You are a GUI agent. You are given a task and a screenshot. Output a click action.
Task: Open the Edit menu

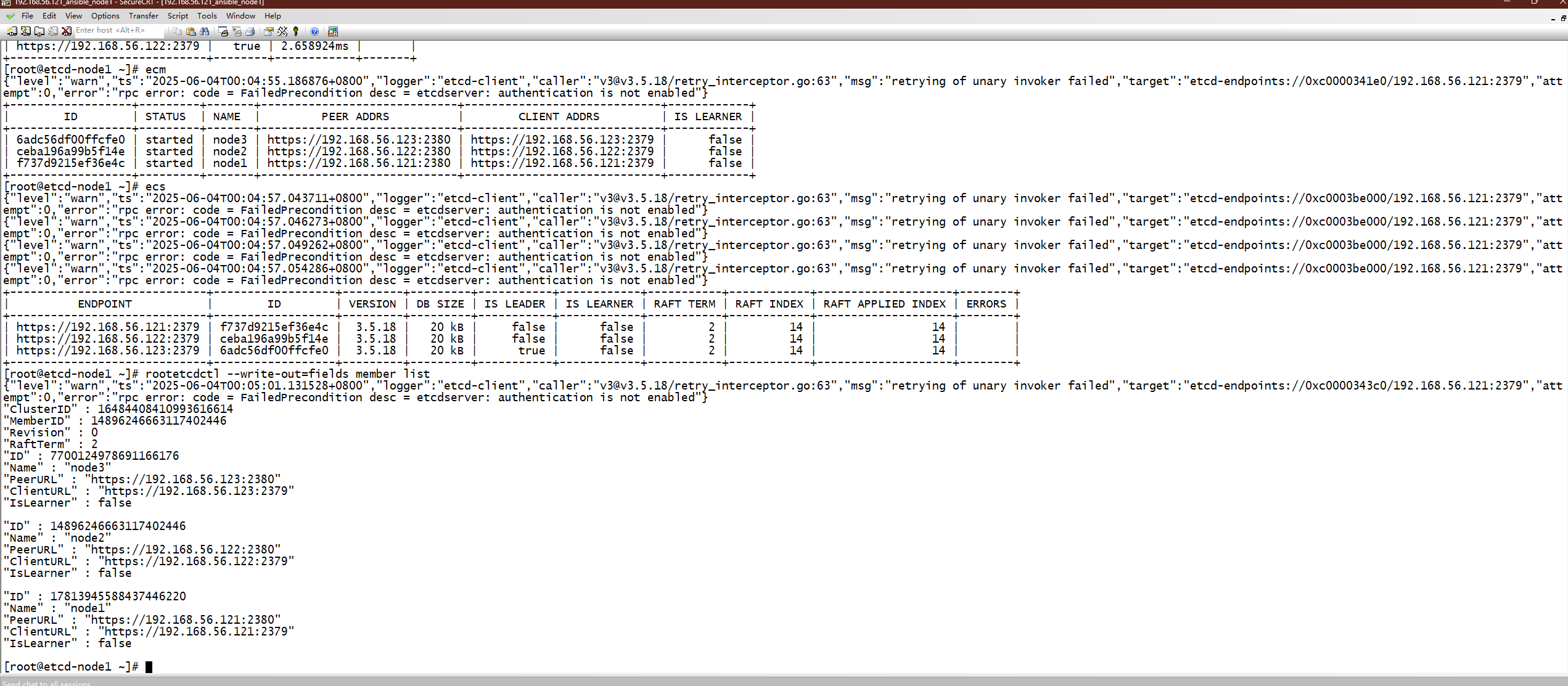[49, 16]
